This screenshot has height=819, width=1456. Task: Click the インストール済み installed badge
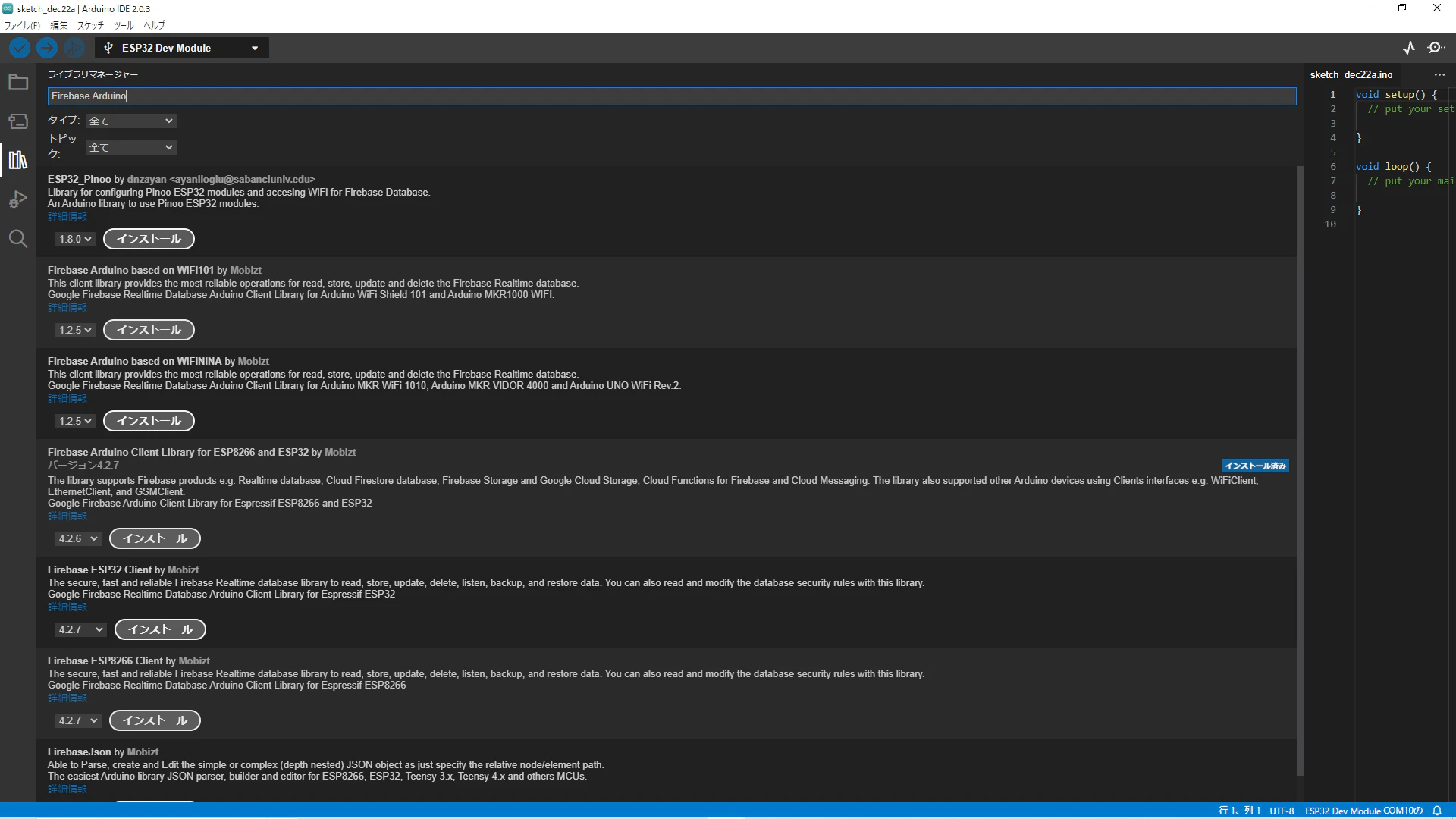tap(1255, 466)
